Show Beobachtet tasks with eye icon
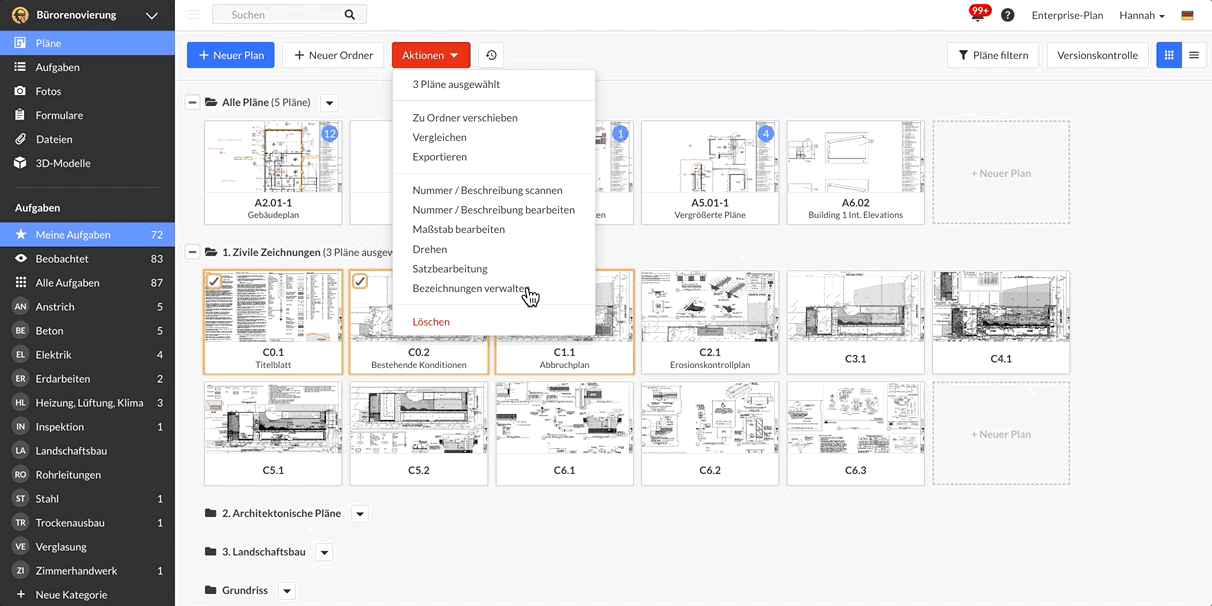Screen dimensions: 1212x606 tap(87, 258)
